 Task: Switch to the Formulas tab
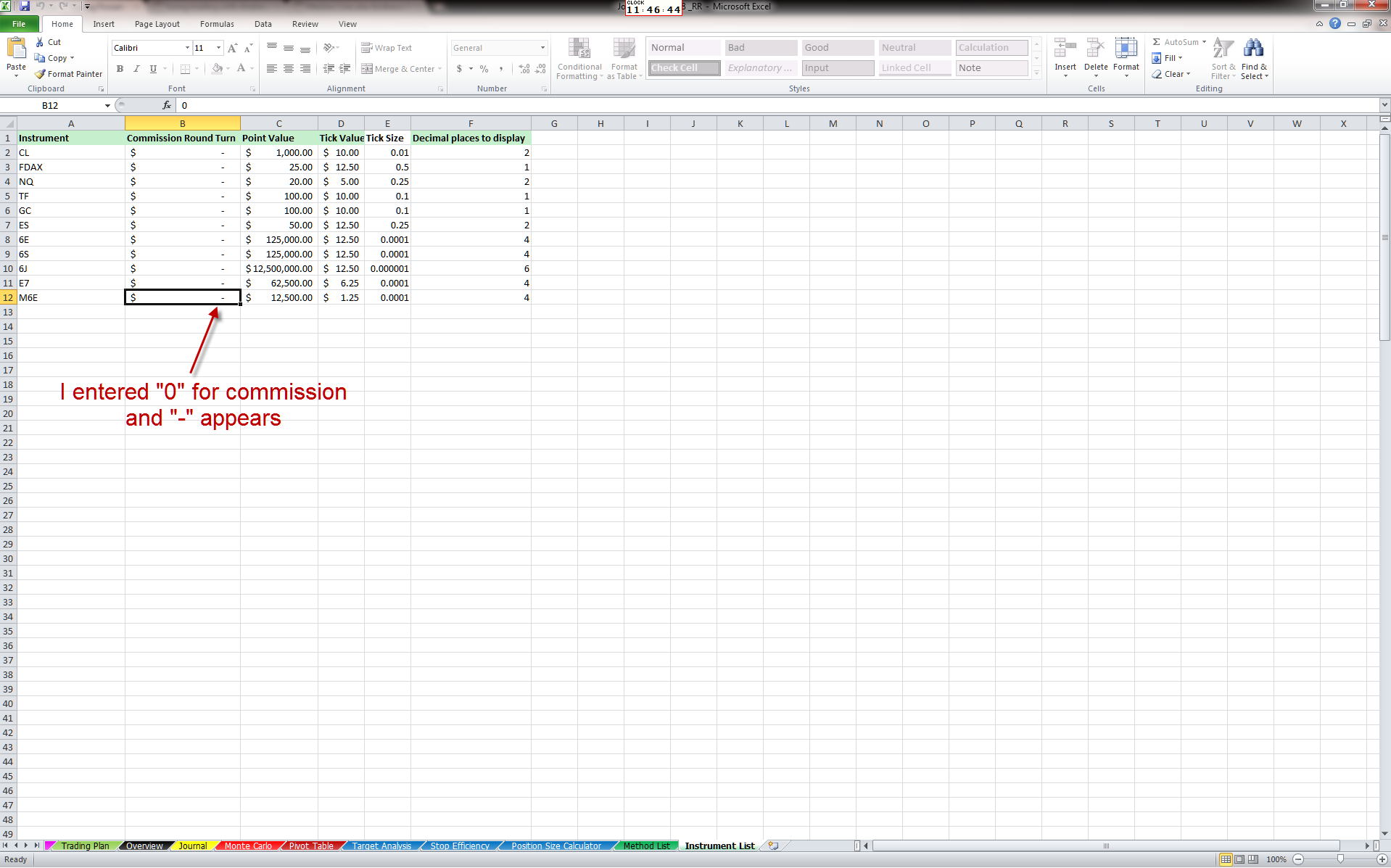(217, 24)
